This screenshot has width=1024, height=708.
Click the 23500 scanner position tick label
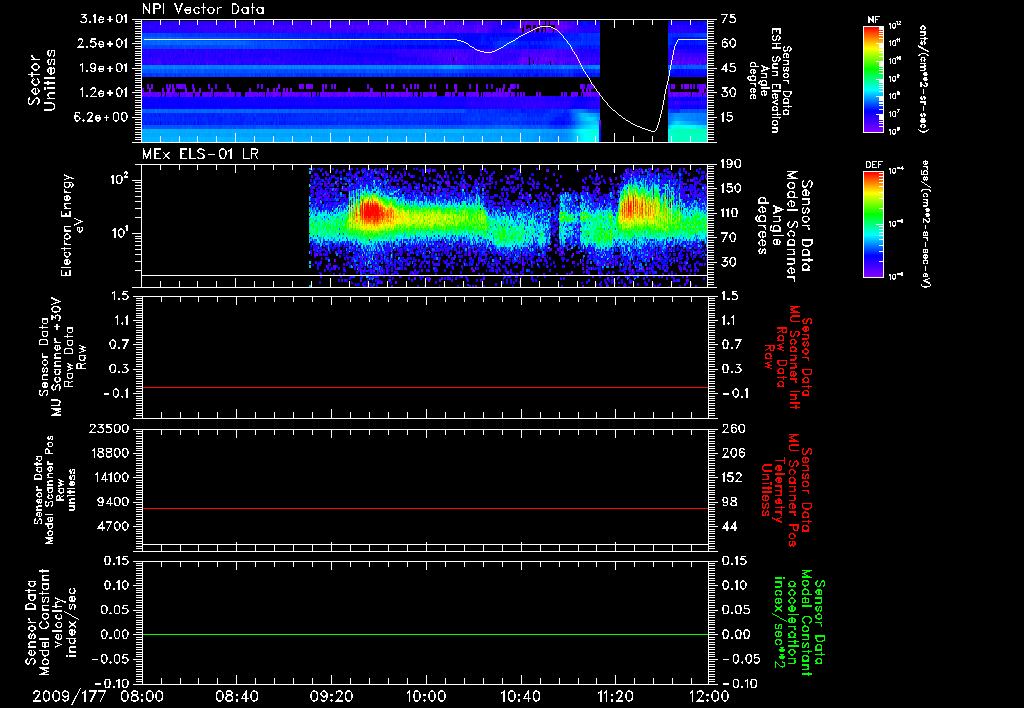tap(107, 428)
